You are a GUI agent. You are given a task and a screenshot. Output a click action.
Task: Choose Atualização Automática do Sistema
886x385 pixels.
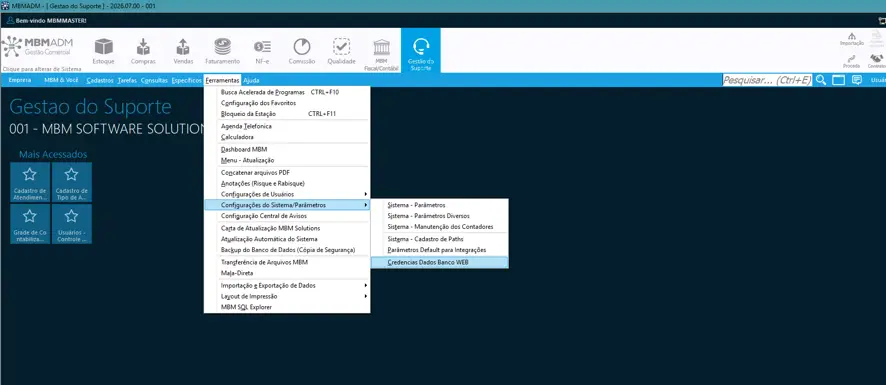click(x=287, y=239)
